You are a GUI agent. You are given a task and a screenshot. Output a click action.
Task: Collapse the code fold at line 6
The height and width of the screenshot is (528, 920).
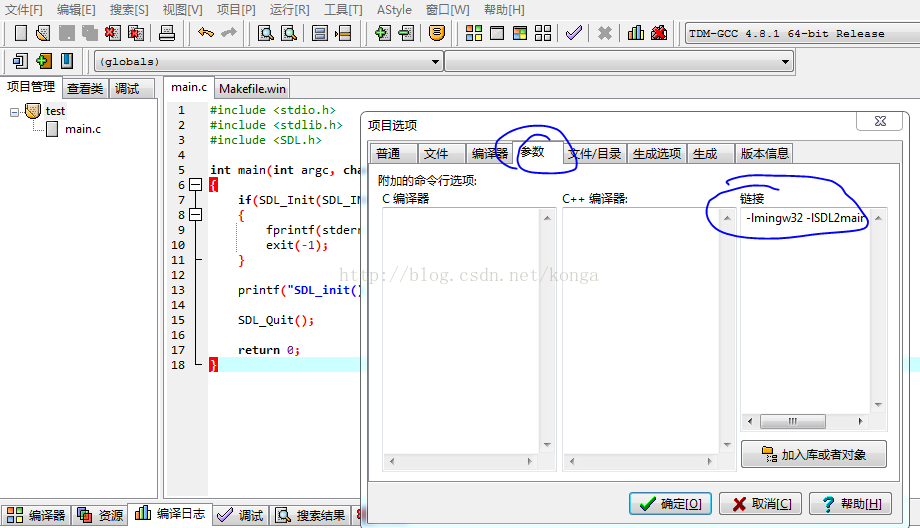pos(196,185)
